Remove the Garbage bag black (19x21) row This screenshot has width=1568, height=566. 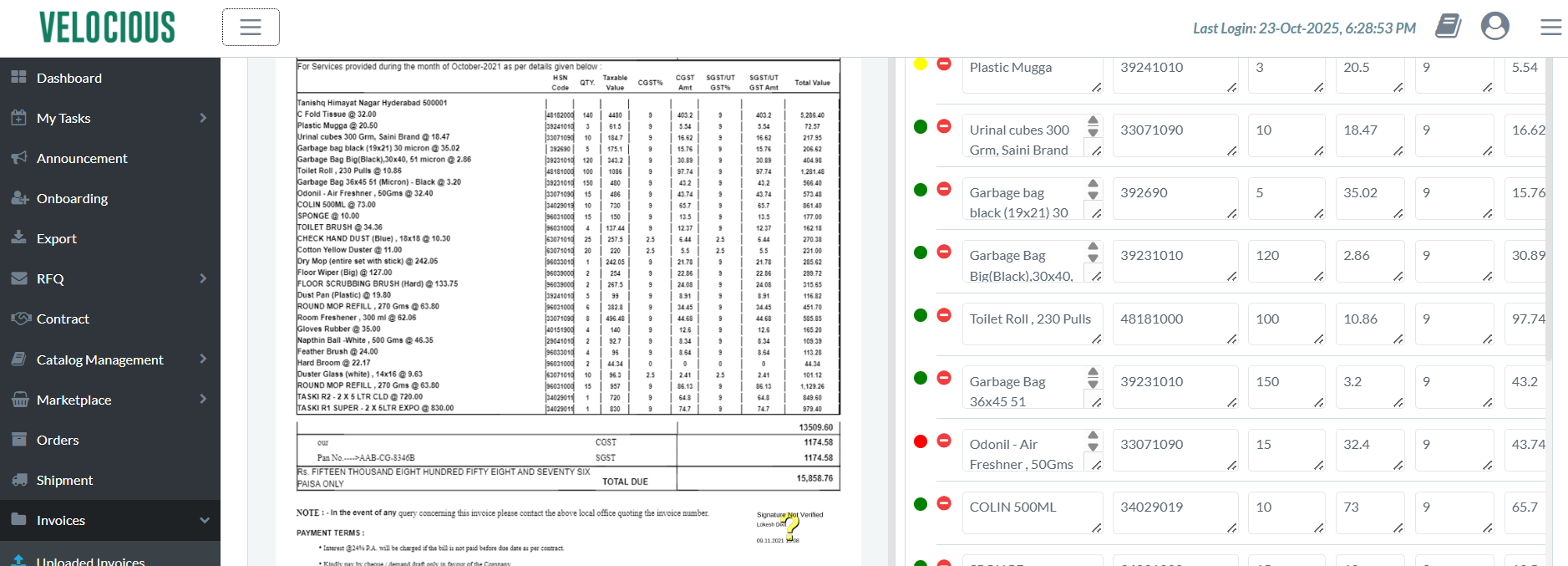(x=944, y=189)
